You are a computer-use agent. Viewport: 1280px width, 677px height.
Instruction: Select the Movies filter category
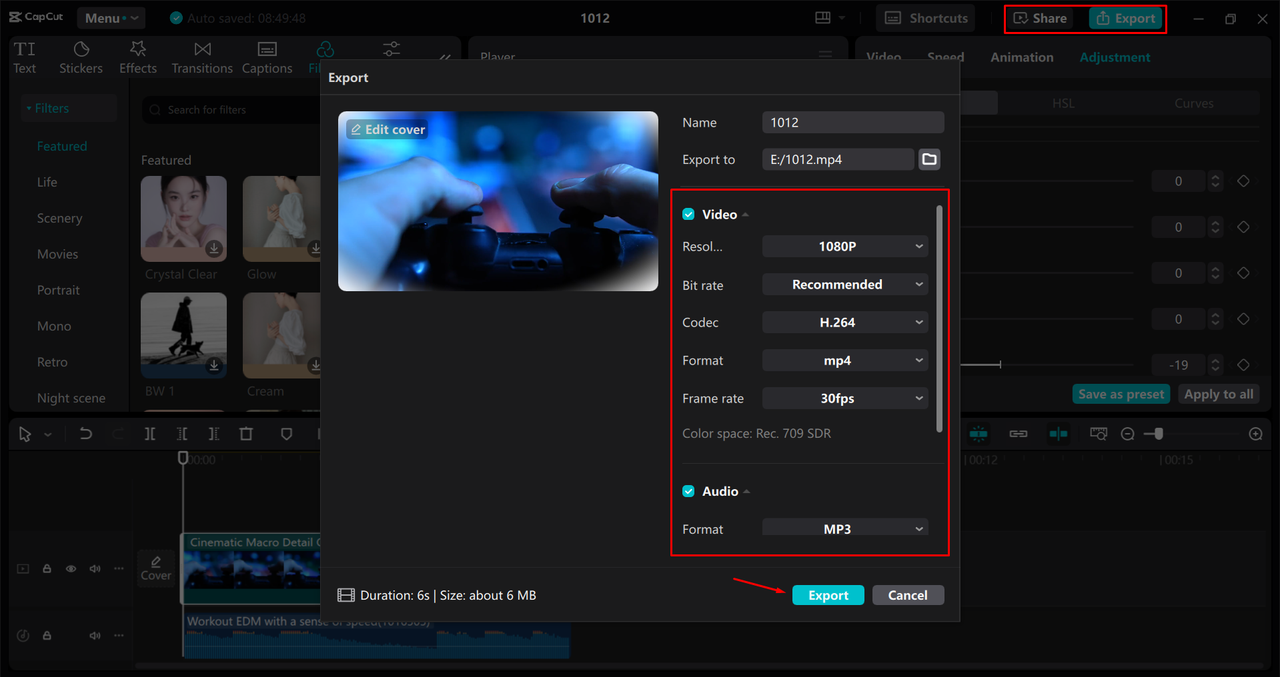point(57,254)
